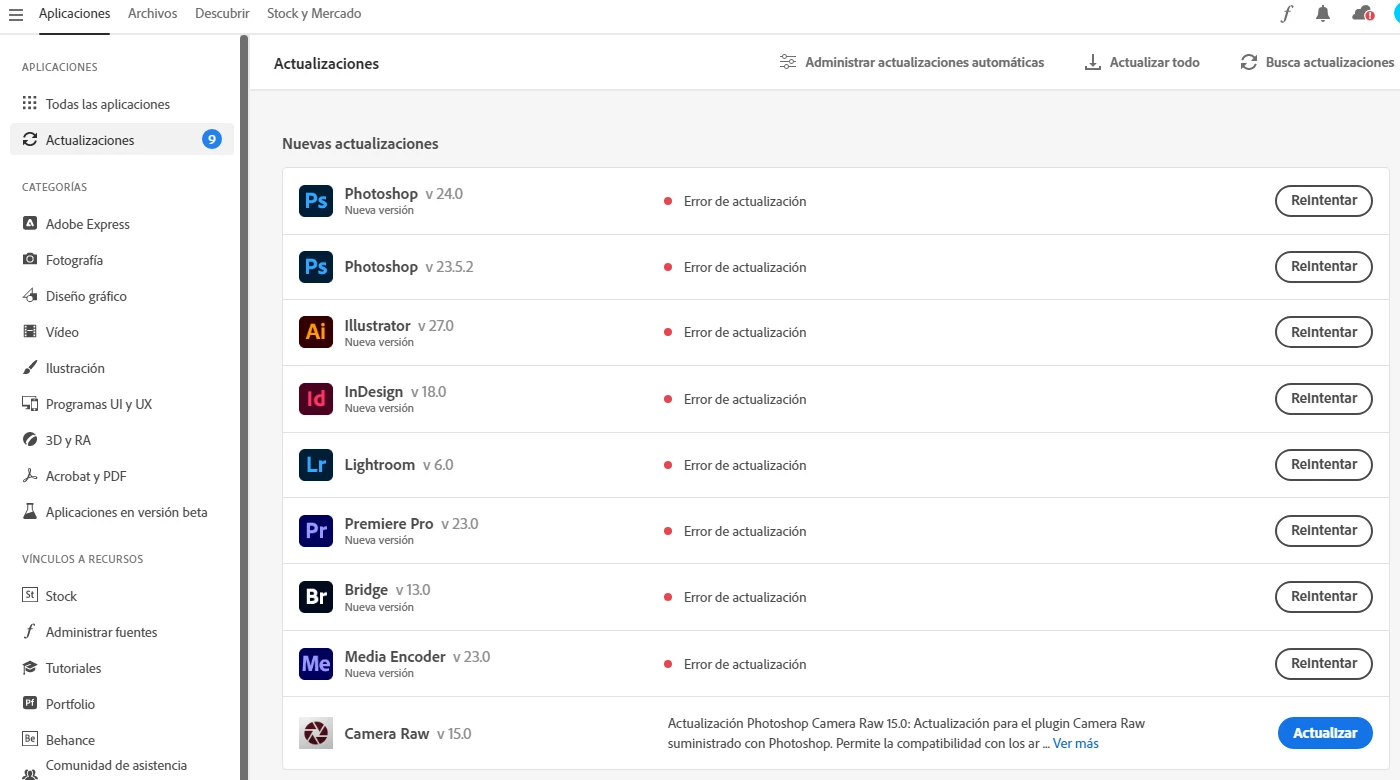Open the Ver más link
This screenshot has width=1400, height=780.
click(1076, 743)
